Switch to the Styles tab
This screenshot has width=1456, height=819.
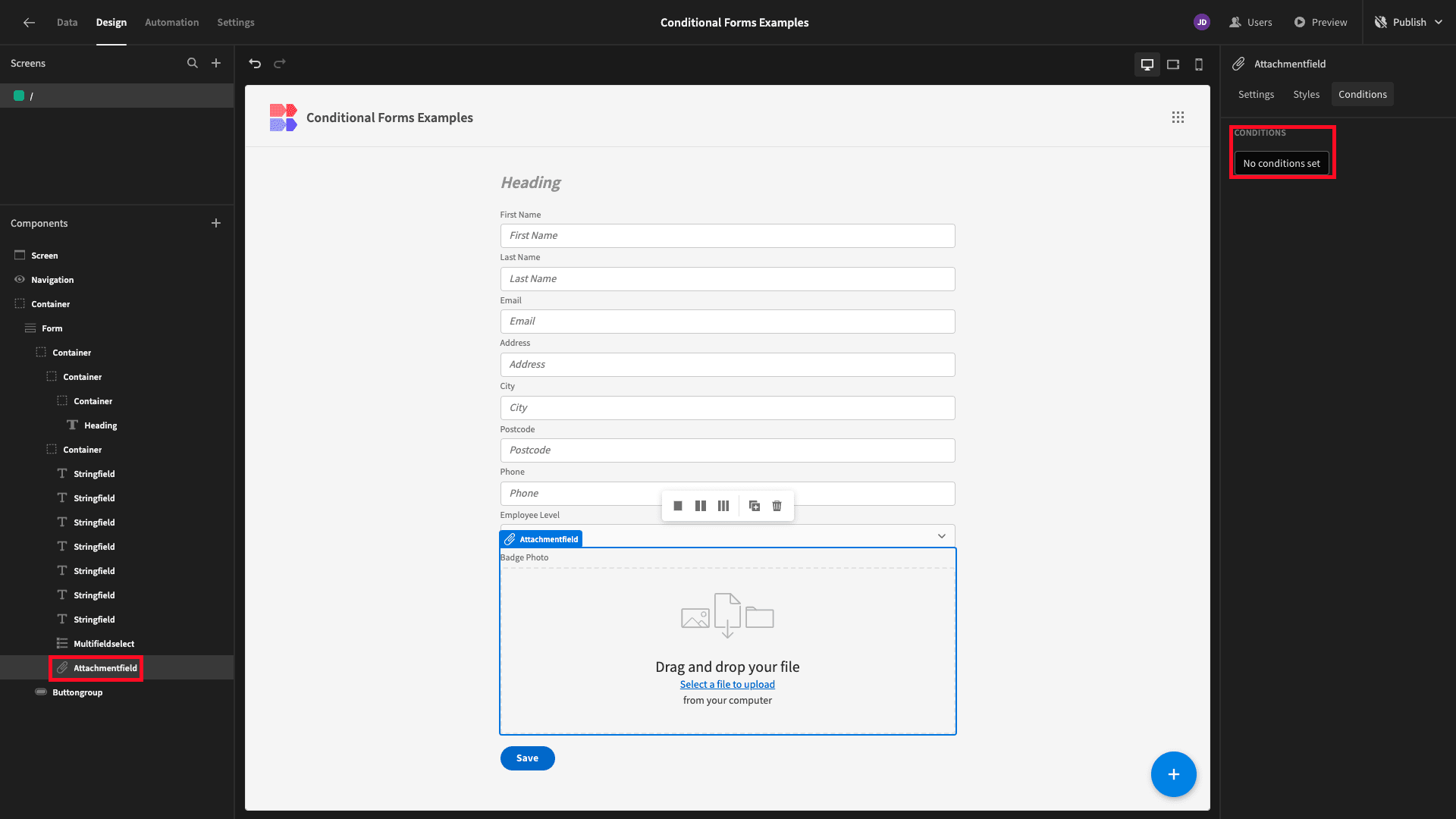[1306, 94]
